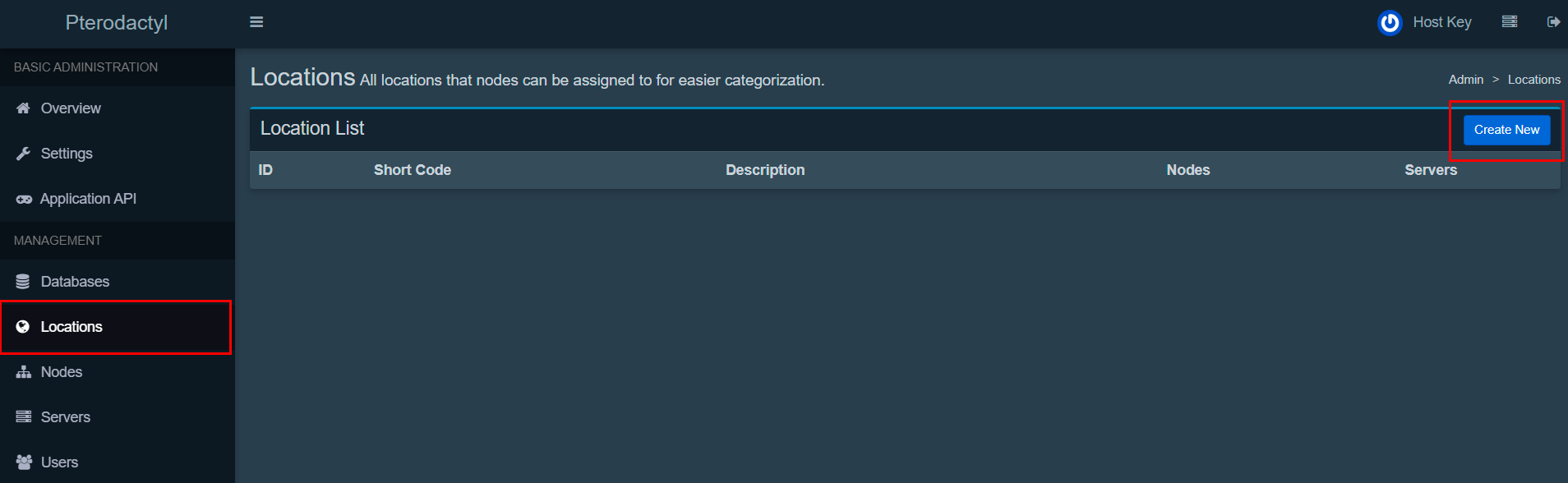
Task: Click the Locations globe icon
Action: (x=23, y=327)
